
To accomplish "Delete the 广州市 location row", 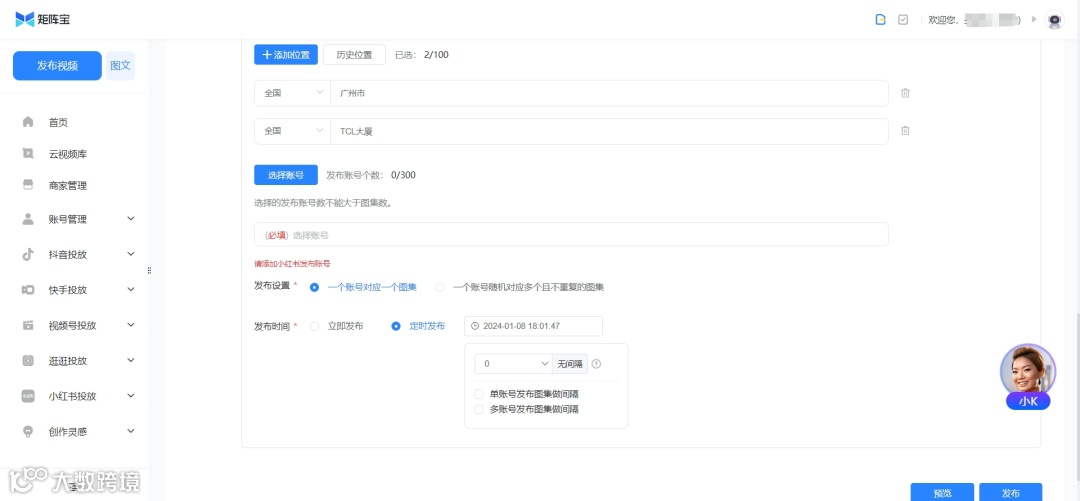I will click(905, 93).
